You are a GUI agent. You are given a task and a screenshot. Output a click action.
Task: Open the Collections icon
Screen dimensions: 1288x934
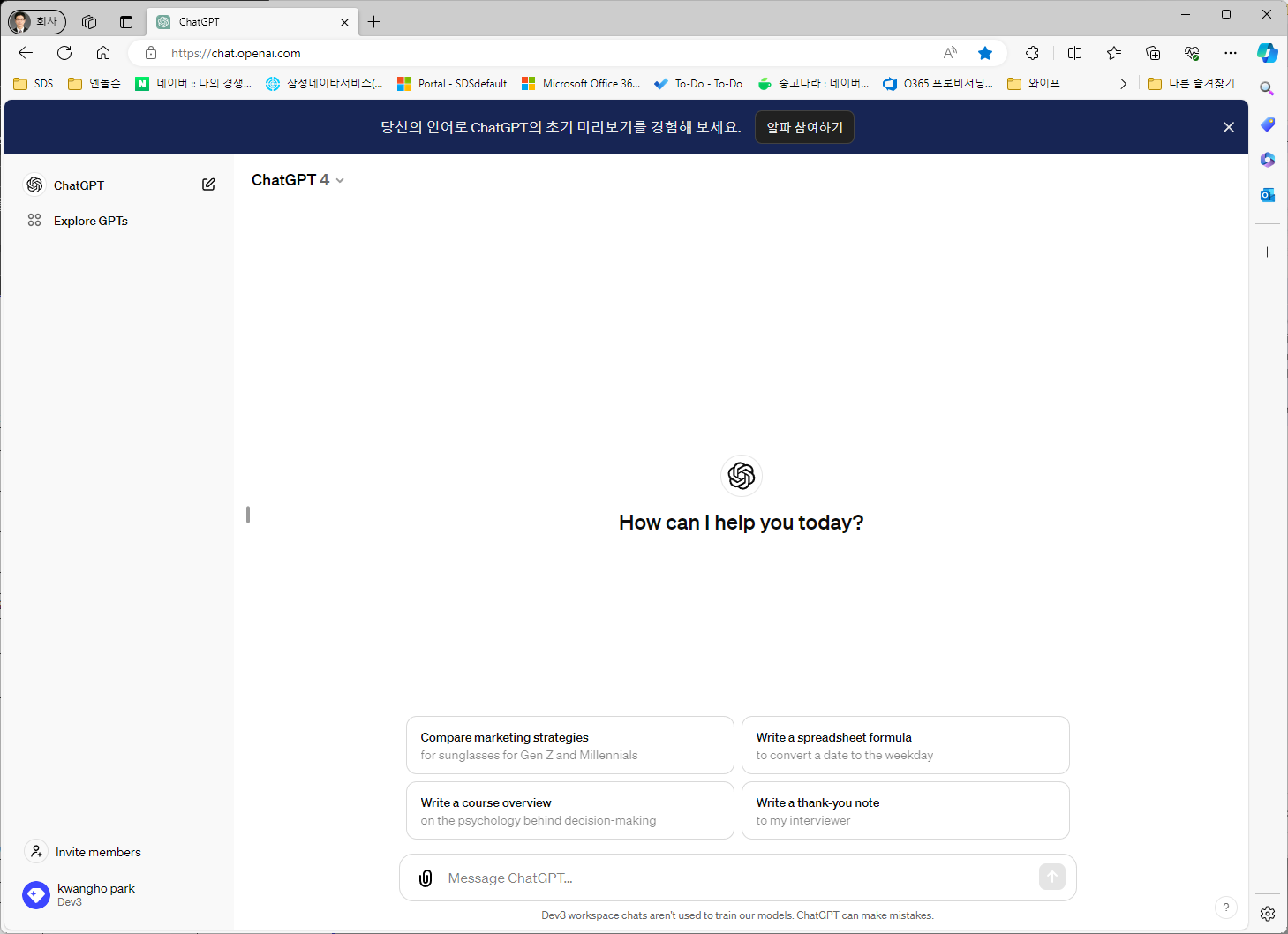click(1153, 53)
